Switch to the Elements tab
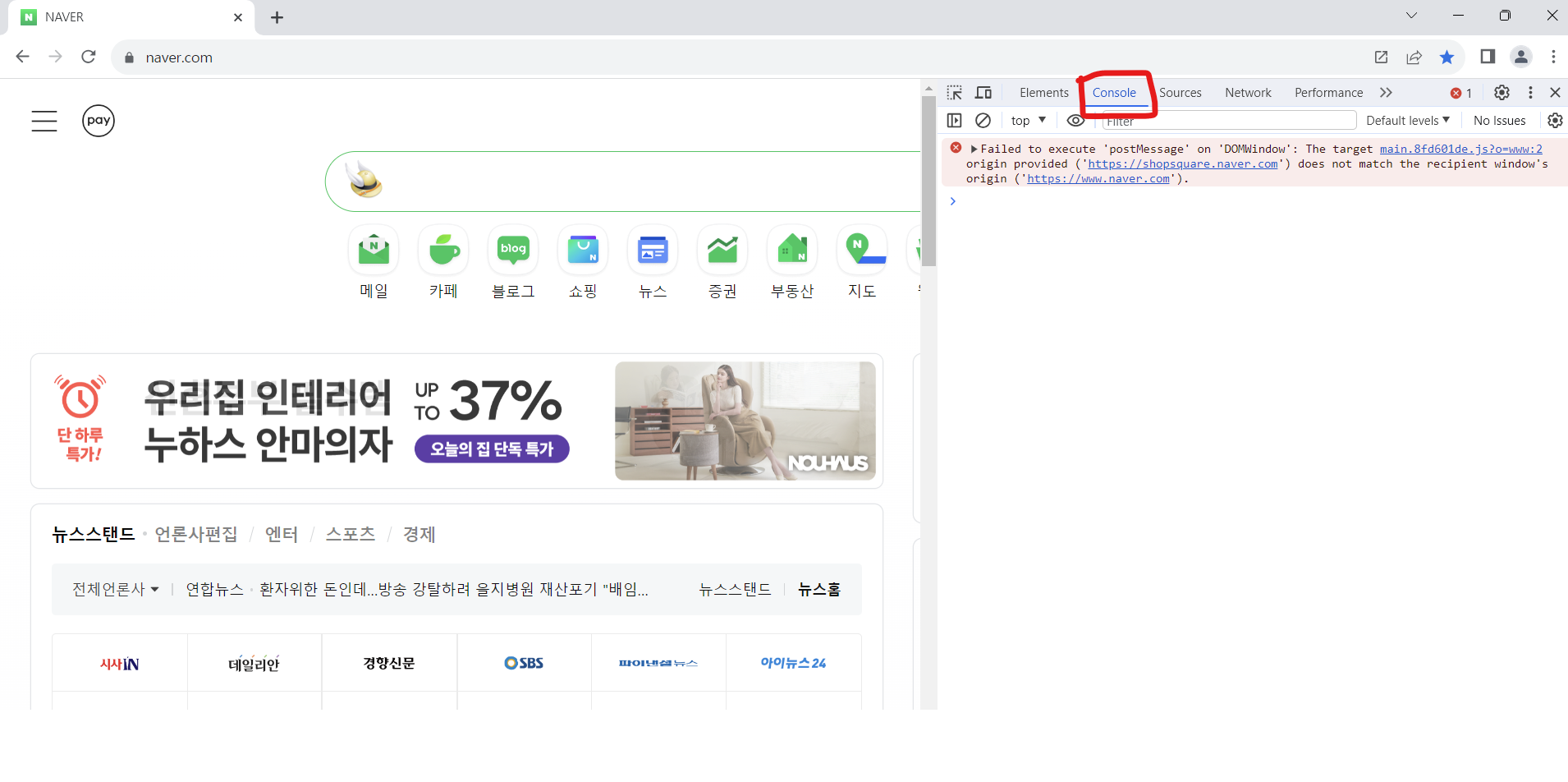Viewport: 1568px width, 782px height. pyautogui.click(x=1044, y=93)
